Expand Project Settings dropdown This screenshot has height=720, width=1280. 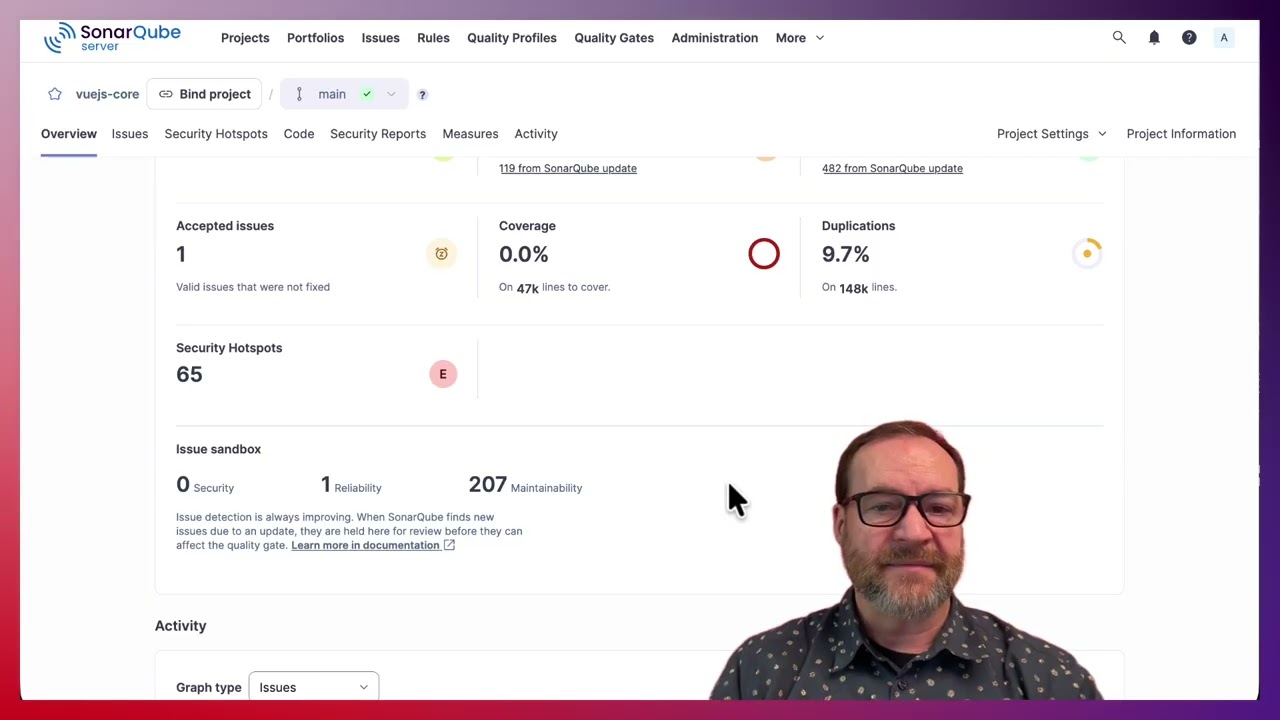[1052, 134]
